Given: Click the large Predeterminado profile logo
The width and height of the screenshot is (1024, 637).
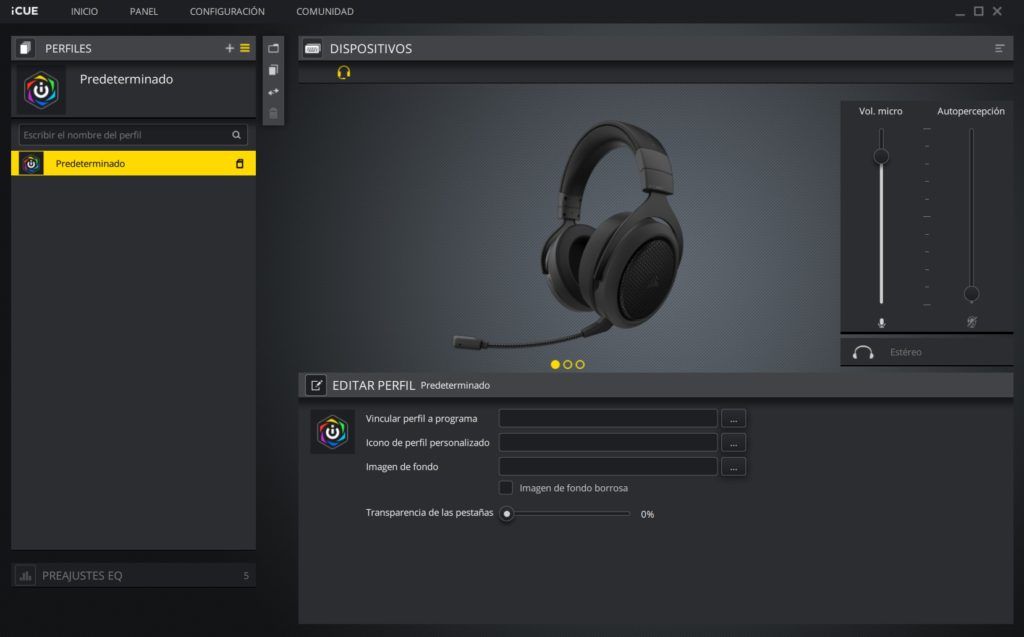Looking at the screenshot, I should [41, 90].
